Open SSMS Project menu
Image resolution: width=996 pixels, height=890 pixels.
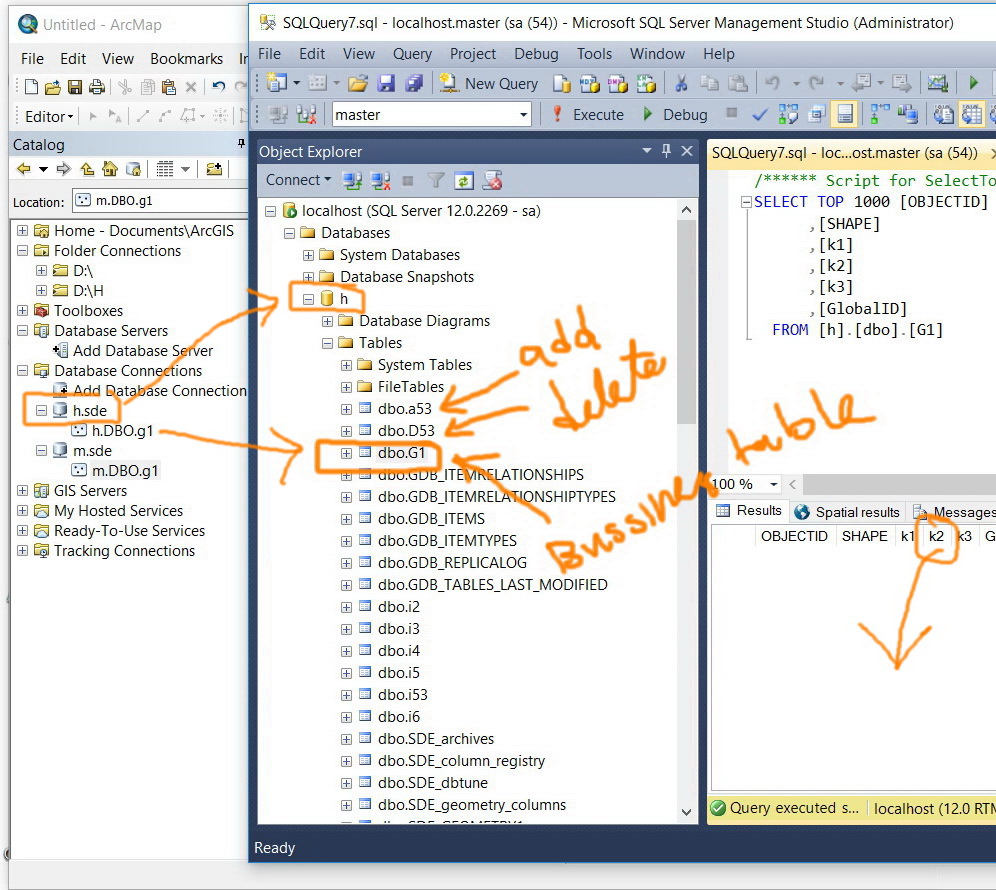pyautogui.click(x=473, y=54)
